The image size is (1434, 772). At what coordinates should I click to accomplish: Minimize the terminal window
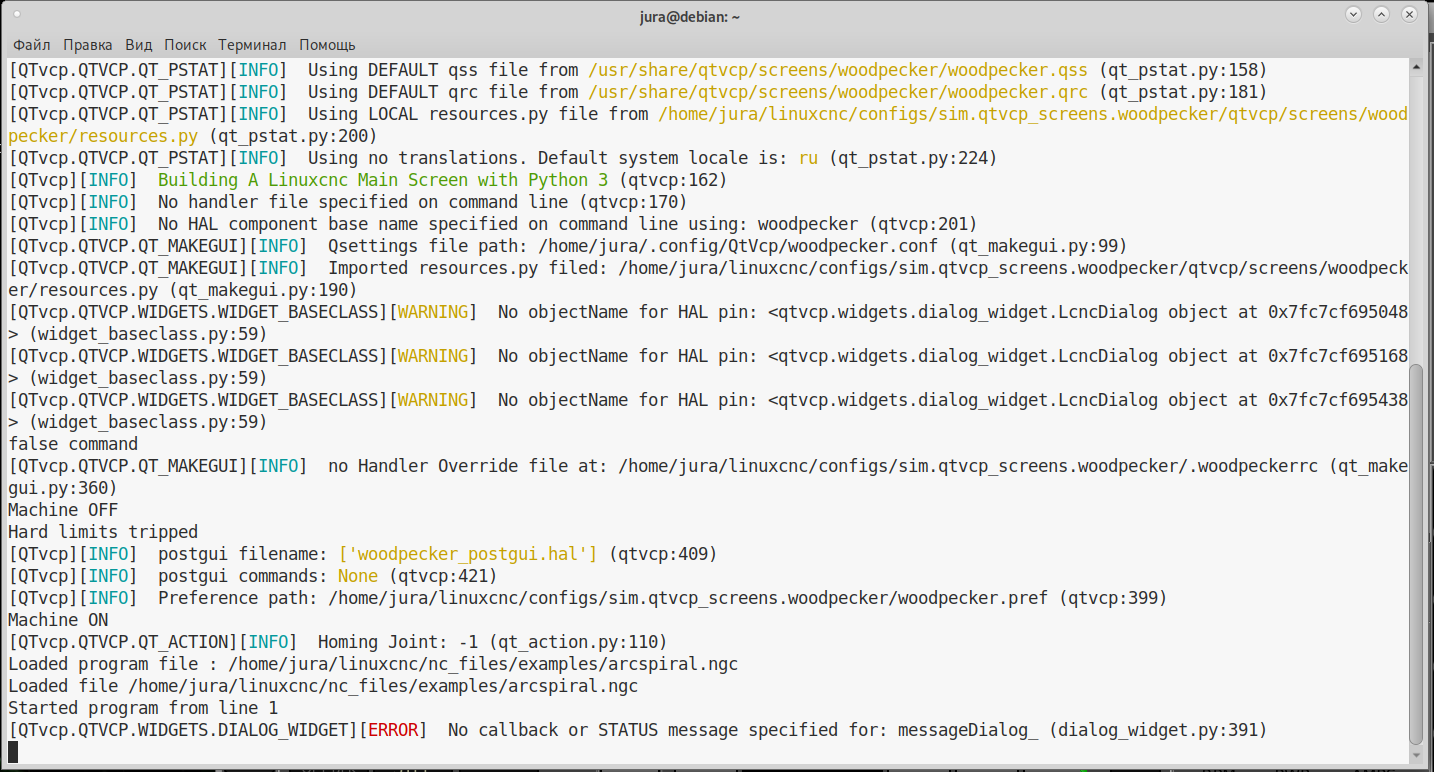pyautogui.click(x=1355, y=15)
